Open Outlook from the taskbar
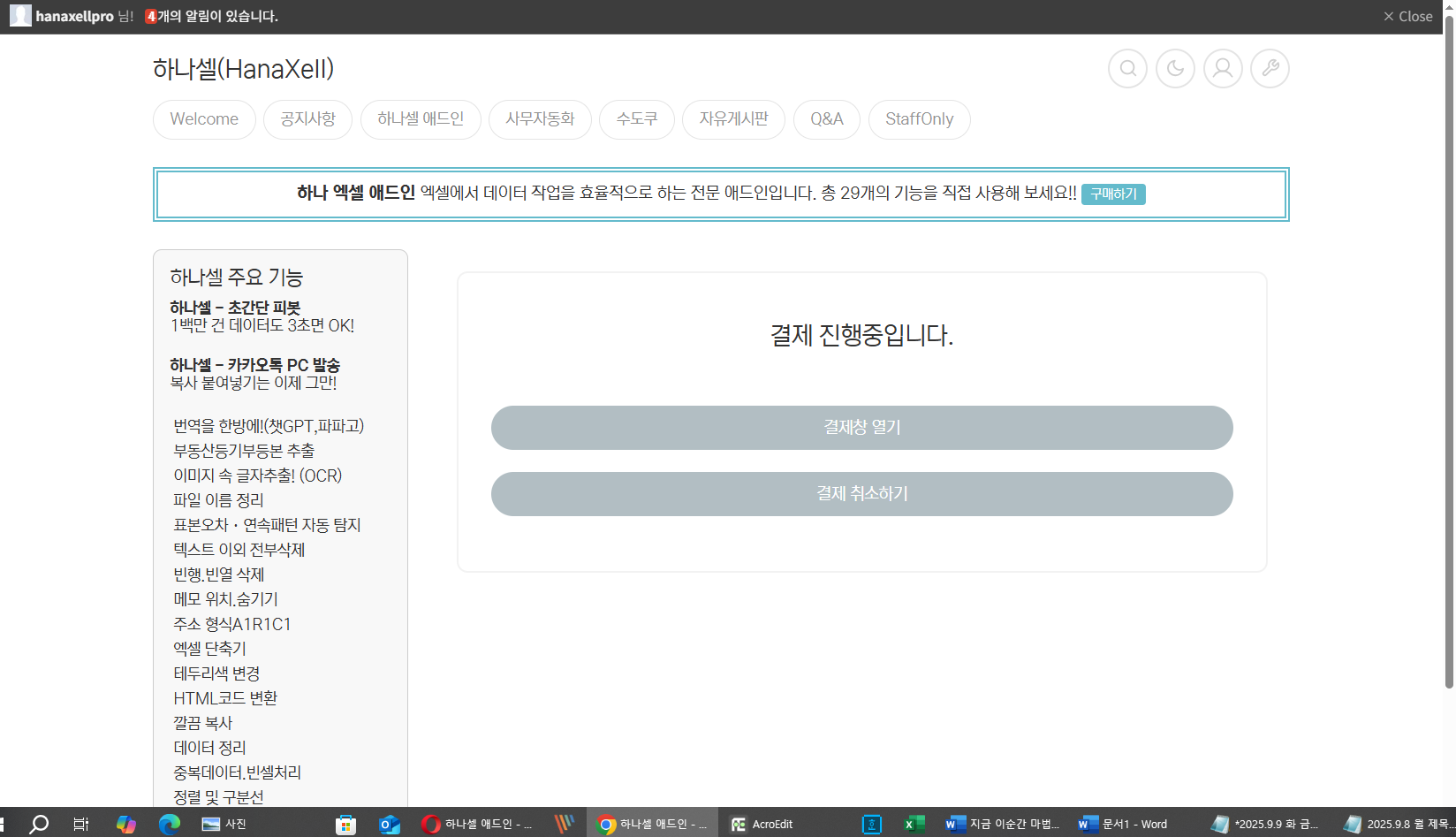The height and width of the screenshot is (837, 1456). [x=390, y=824]
